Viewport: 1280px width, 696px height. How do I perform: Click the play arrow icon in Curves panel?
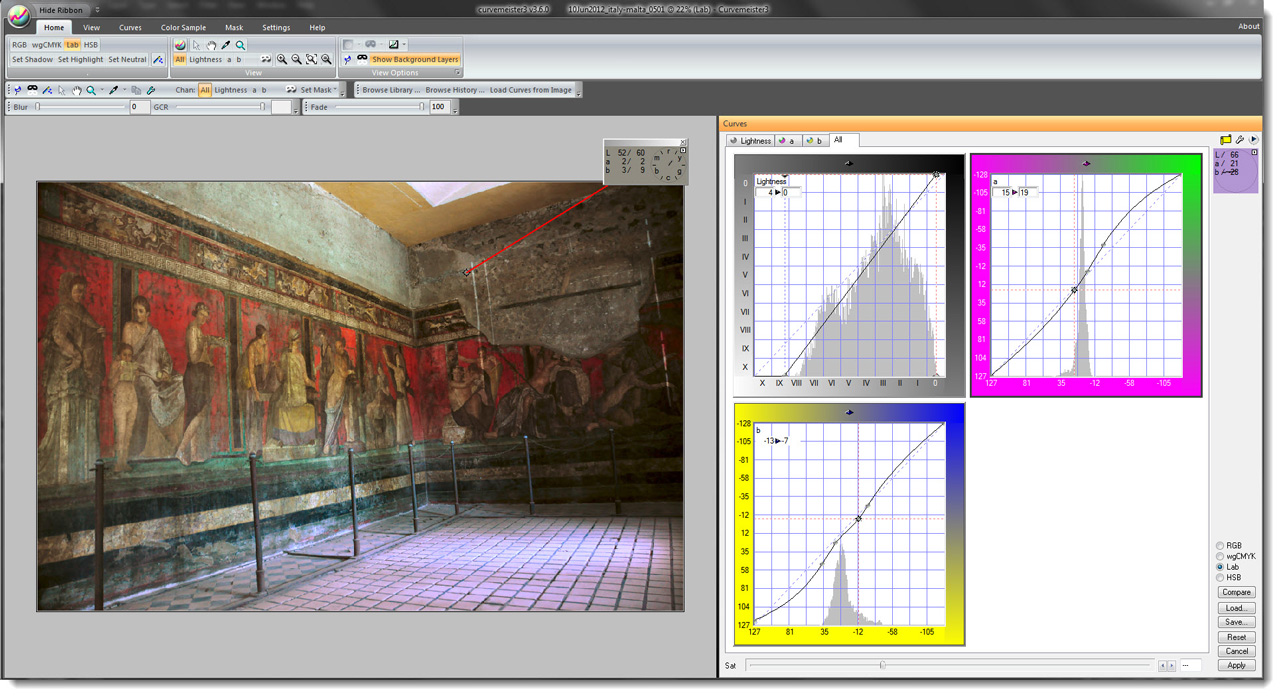pos(1254,139)
